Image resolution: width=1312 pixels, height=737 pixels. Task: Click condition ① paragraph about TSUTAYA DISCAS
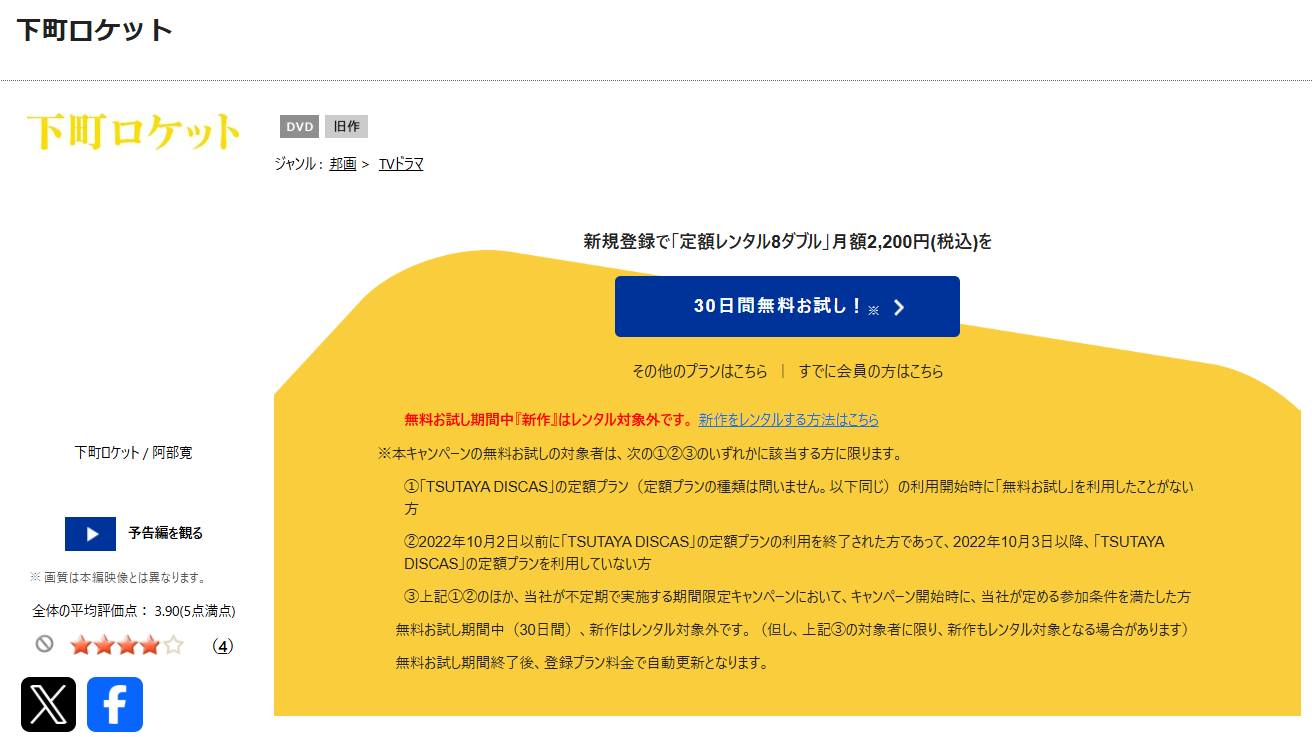pyautogui.click(x=799, y=498)
